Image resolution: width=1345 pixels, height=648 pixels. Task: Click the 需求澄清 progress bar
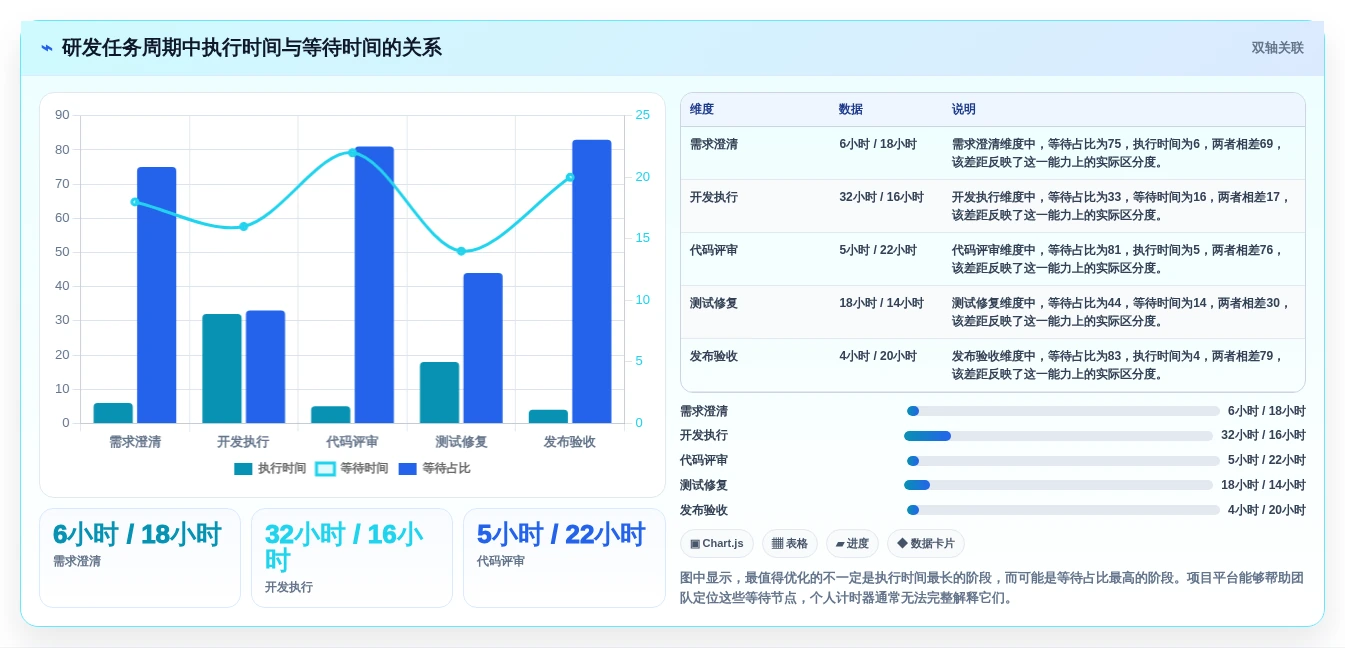click(1063, 411)
